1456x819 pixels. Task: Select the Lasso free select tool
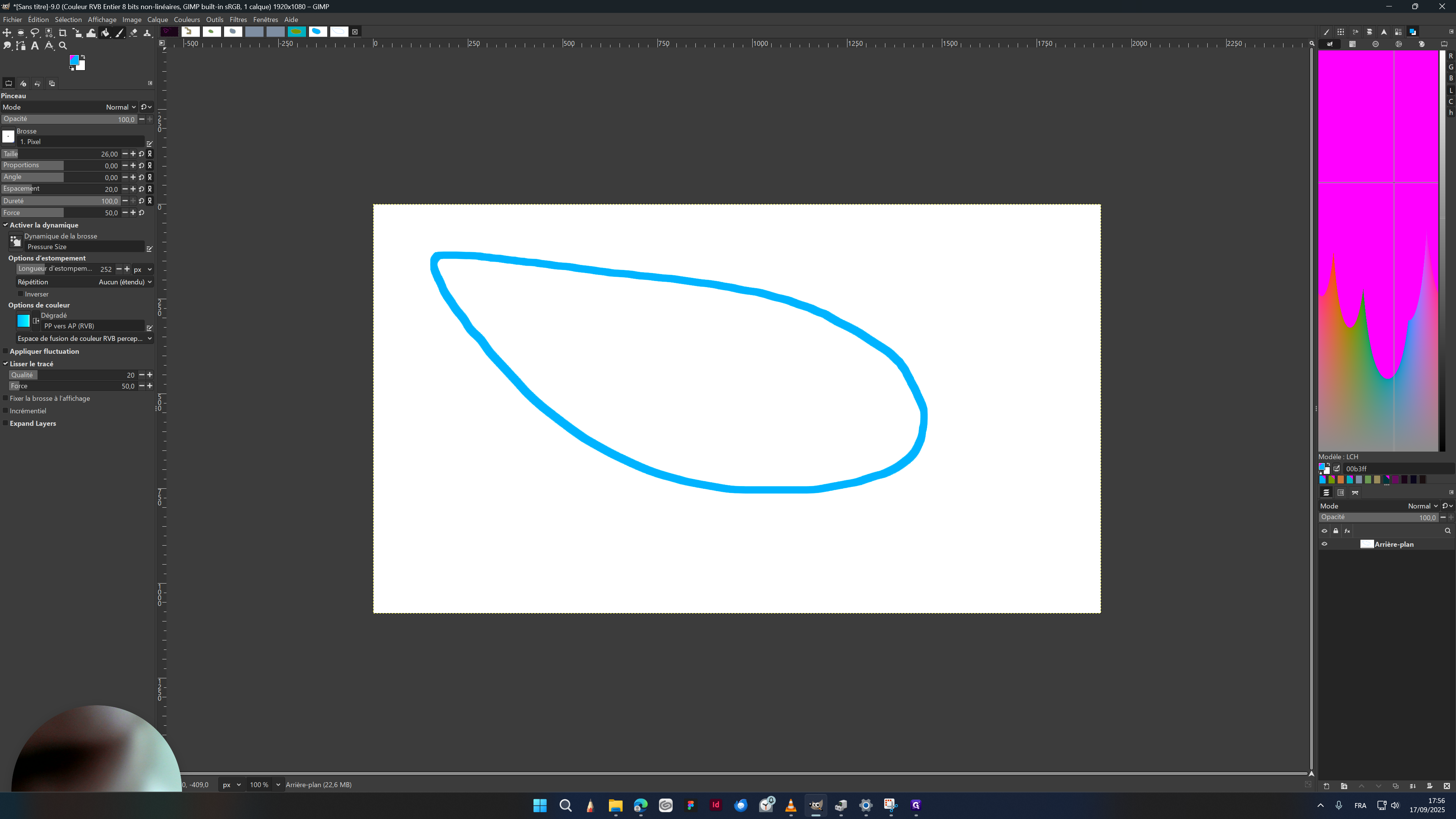(x=35, y=33)
